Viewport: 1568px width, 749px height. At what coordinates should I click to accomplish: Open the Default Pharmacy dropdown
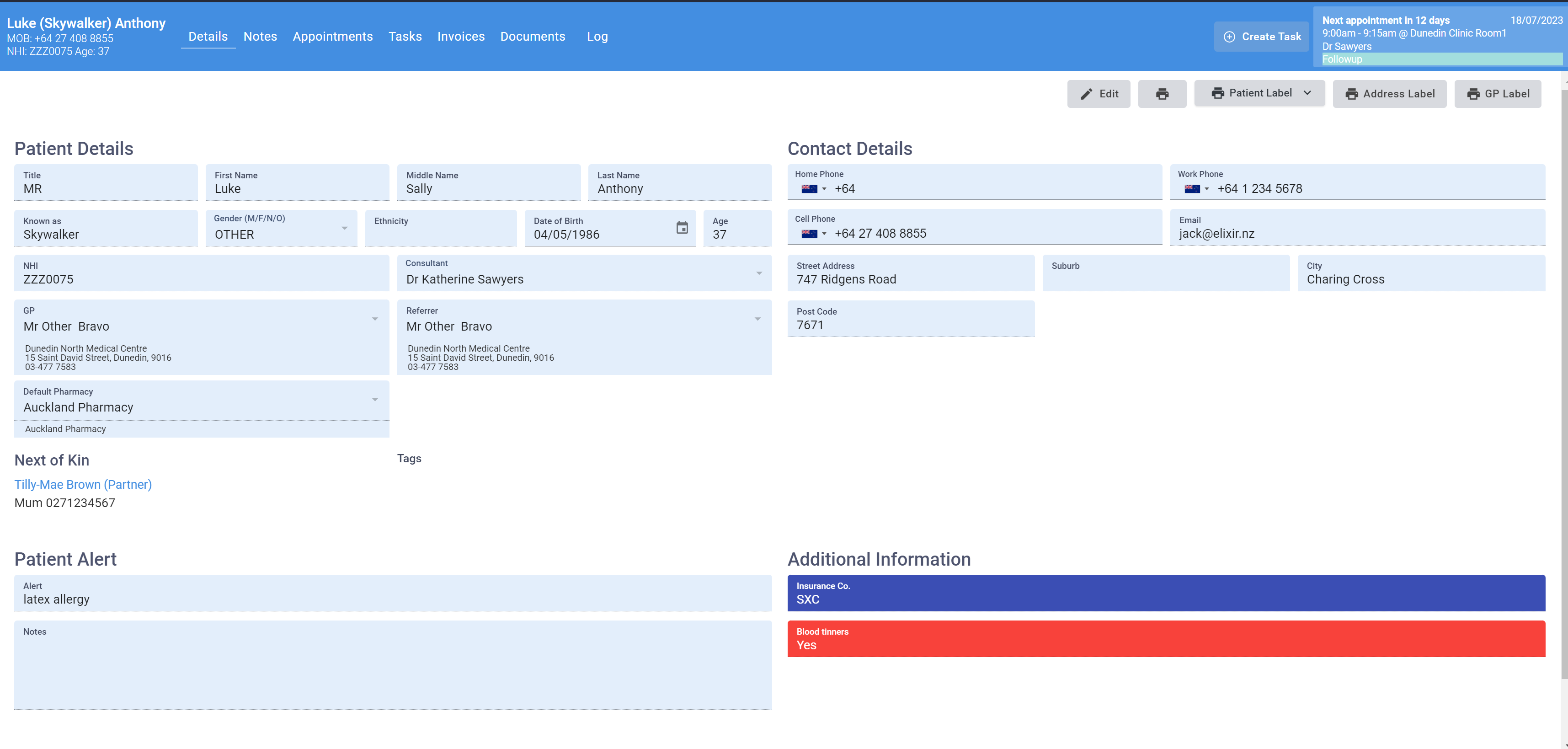pos(375,400)
